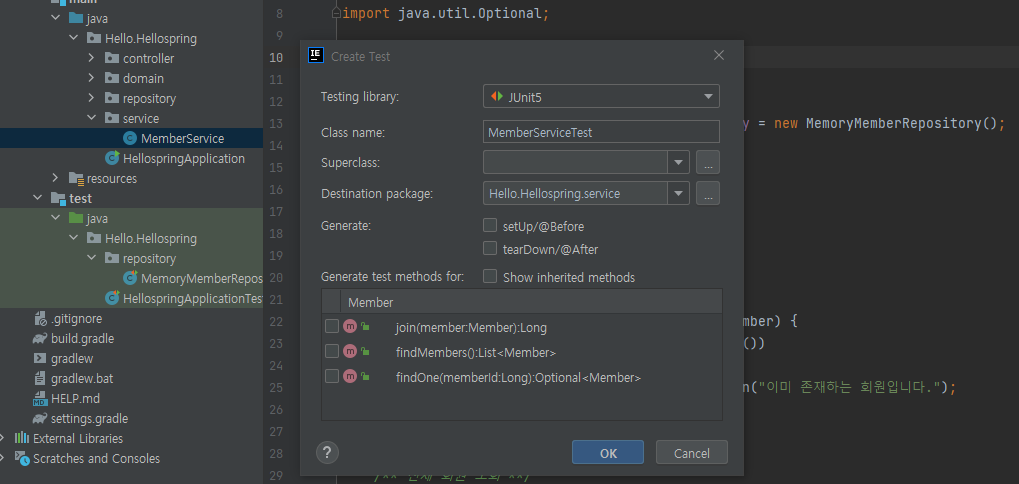This screenshot has height=484, width=1019.
Task: Click the gradlew.bat file icon
Action: click(x=41, y=378)
